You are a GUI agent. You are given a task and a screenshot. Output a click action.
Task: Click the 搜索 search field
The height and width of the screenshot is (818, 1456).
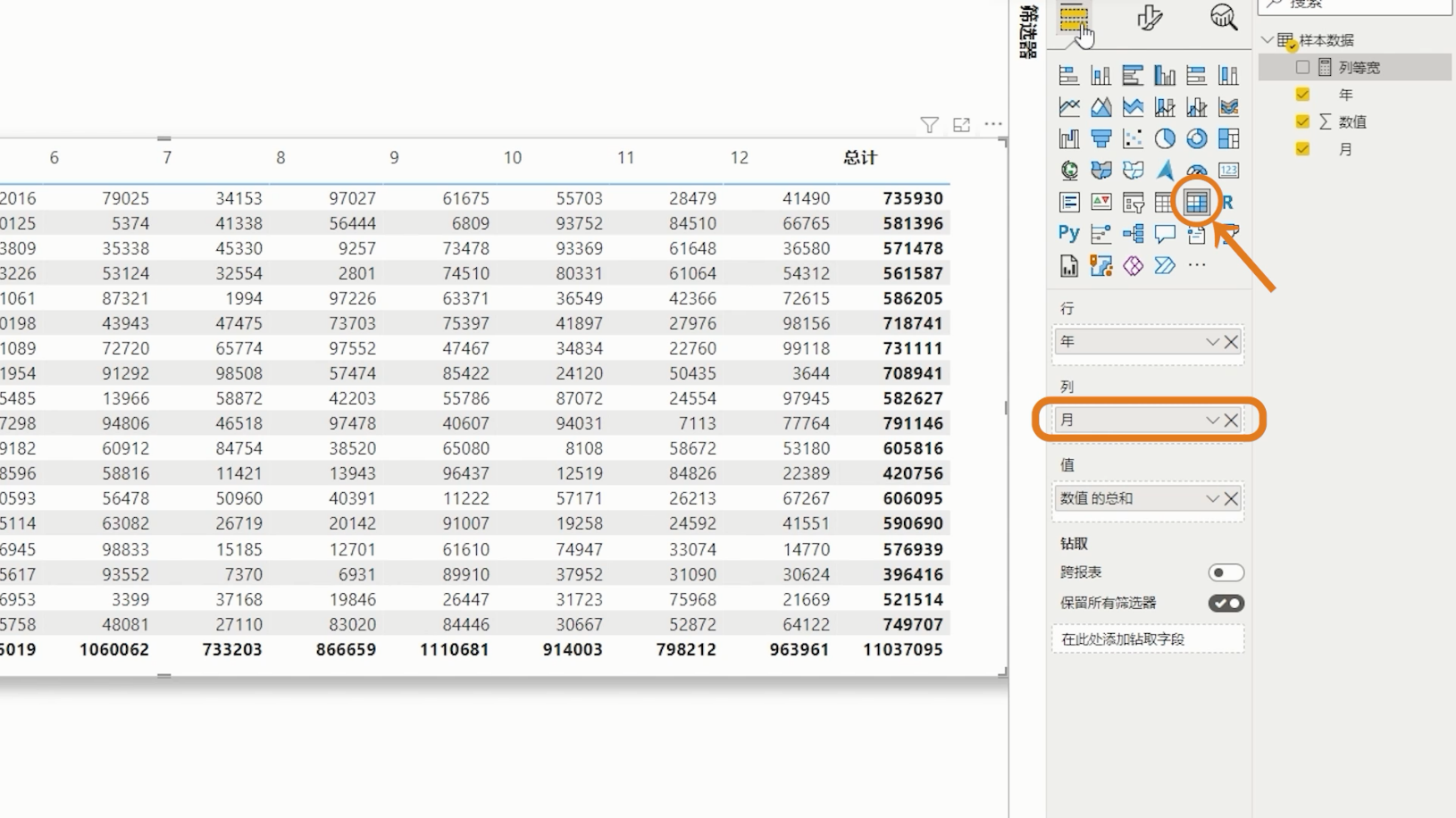tap(1353, 4)
